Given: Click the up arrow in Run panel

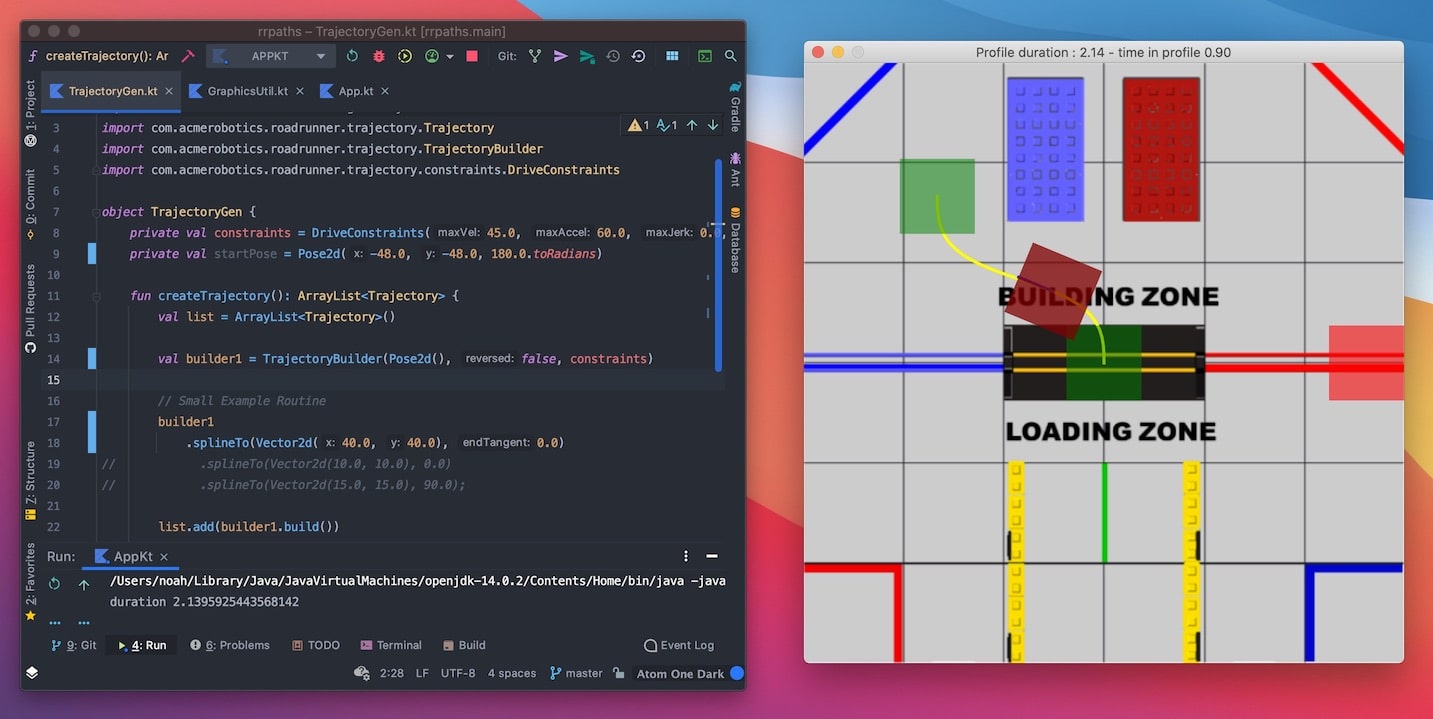Looking at the screenshot, I should (84, 583).
